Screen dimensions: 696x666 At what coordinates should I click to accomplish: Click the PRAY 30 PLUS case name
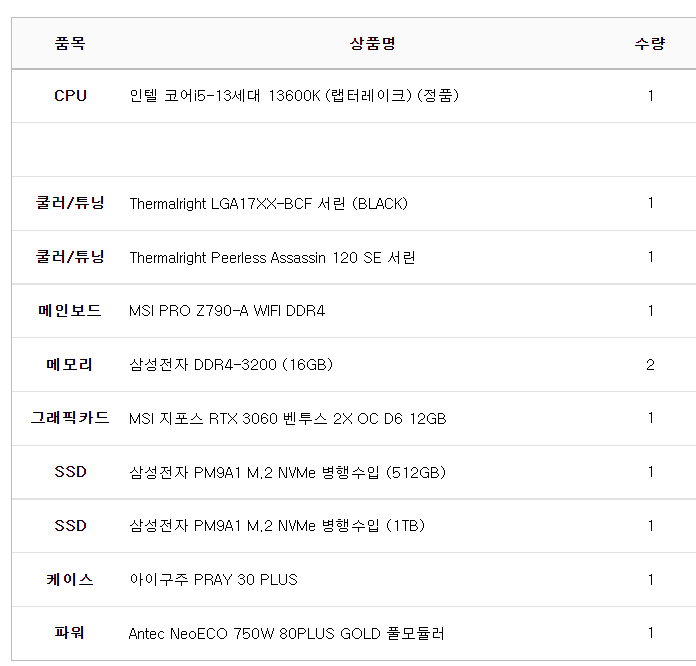click(213, 580)
